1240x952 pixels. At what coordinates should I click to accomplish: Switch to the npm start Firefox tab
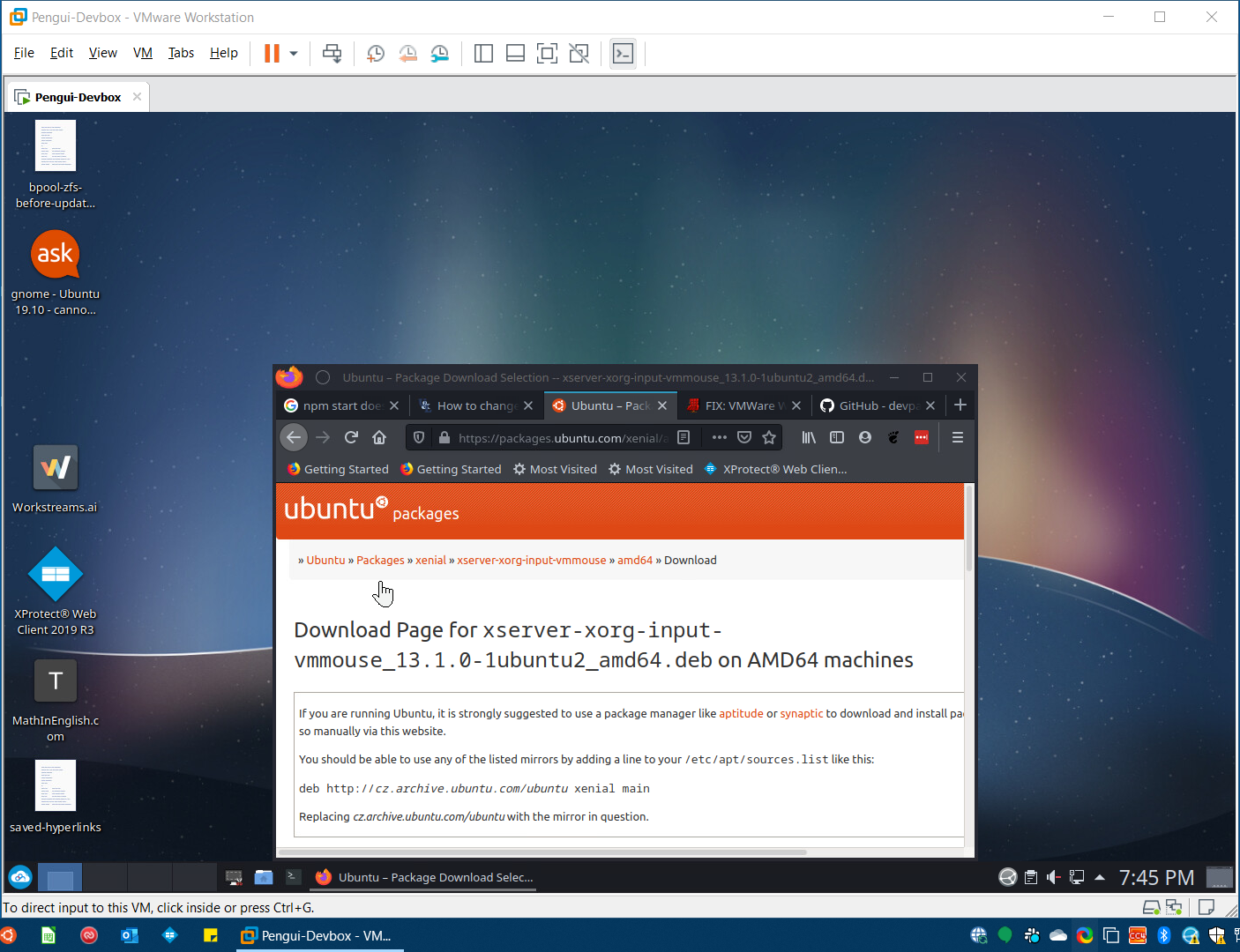pos(341,405)
